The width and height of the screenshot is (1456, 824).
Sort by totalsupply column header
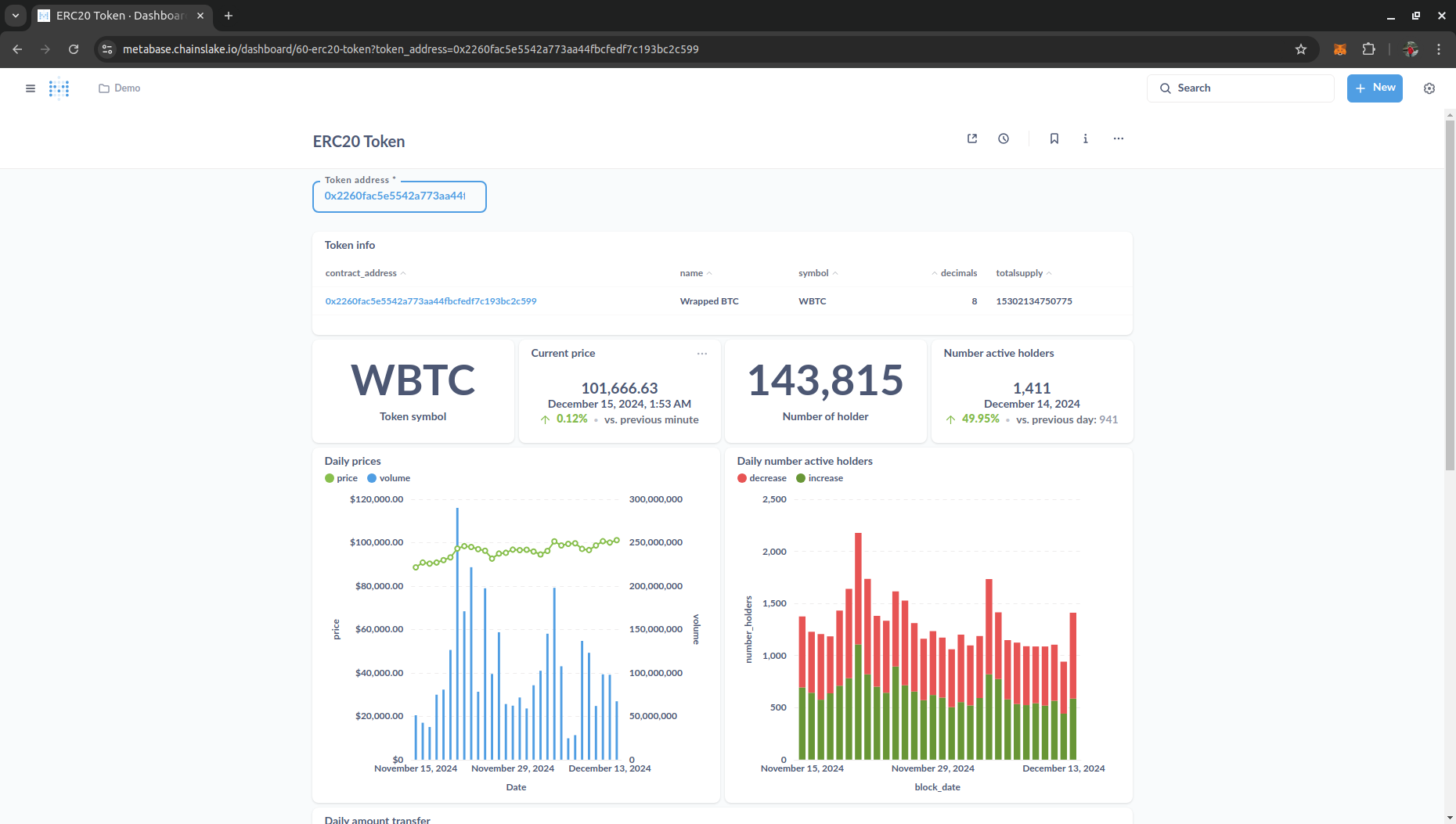pyautogui.click(x=1024, y=273)
